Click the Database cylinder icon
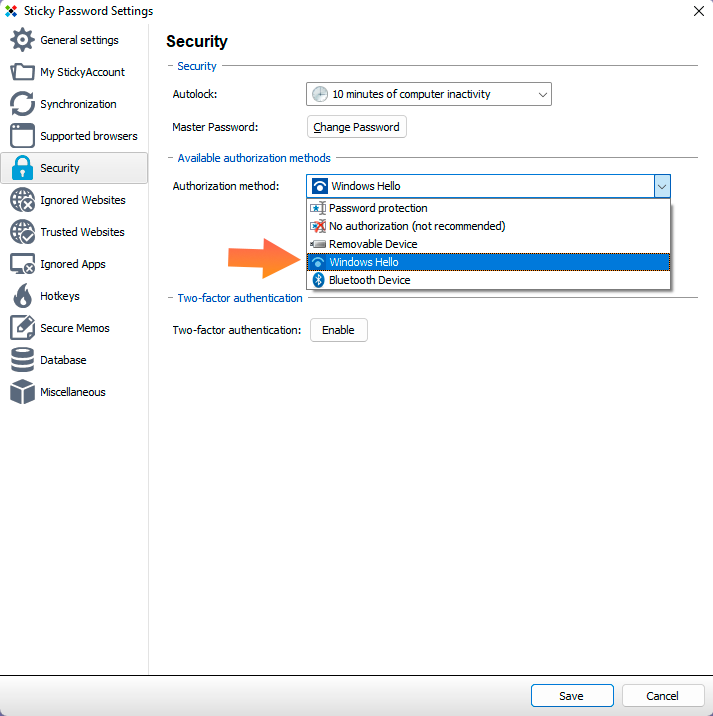 [22, 360]
